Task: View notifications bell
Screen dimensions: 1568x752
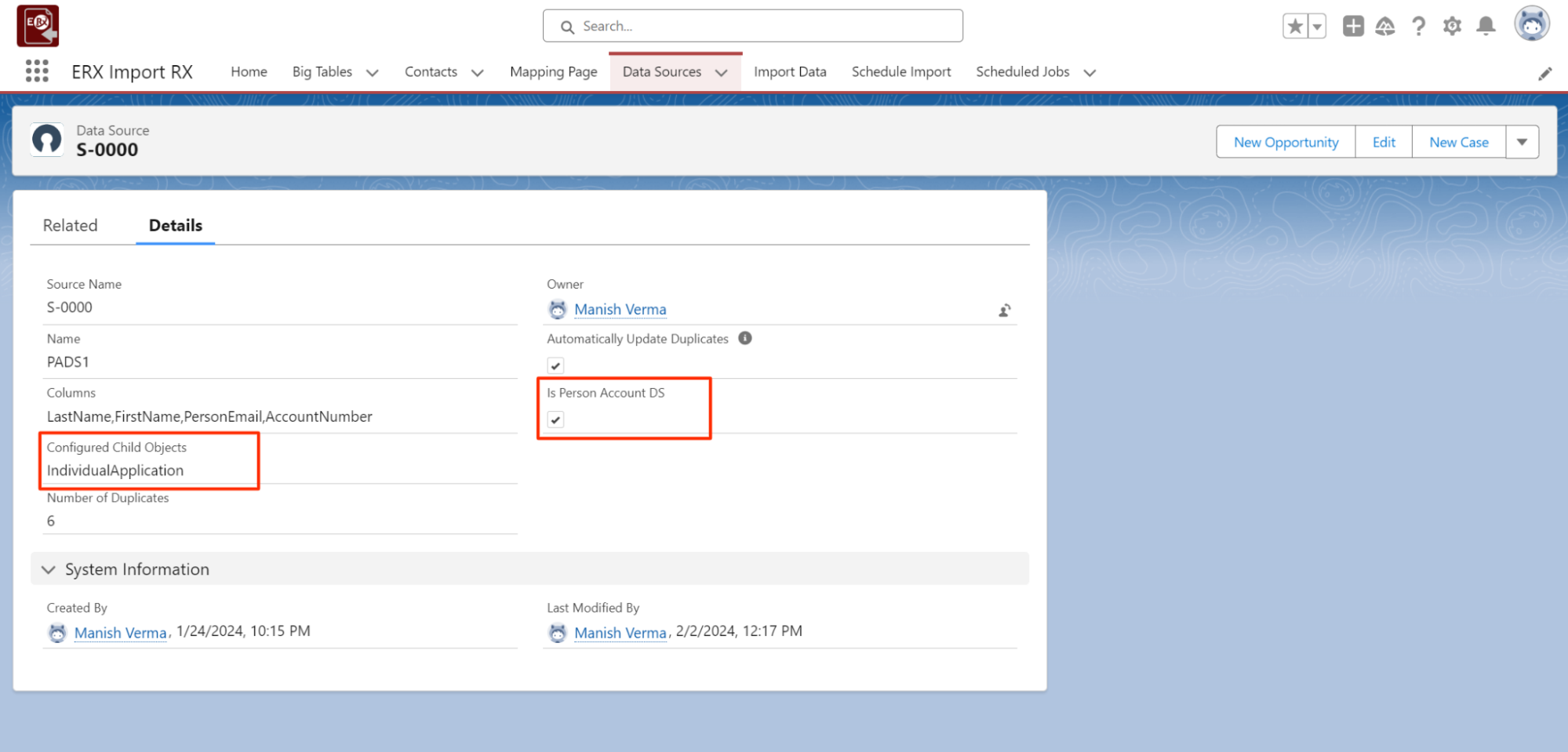Action: coord(1486,27)
